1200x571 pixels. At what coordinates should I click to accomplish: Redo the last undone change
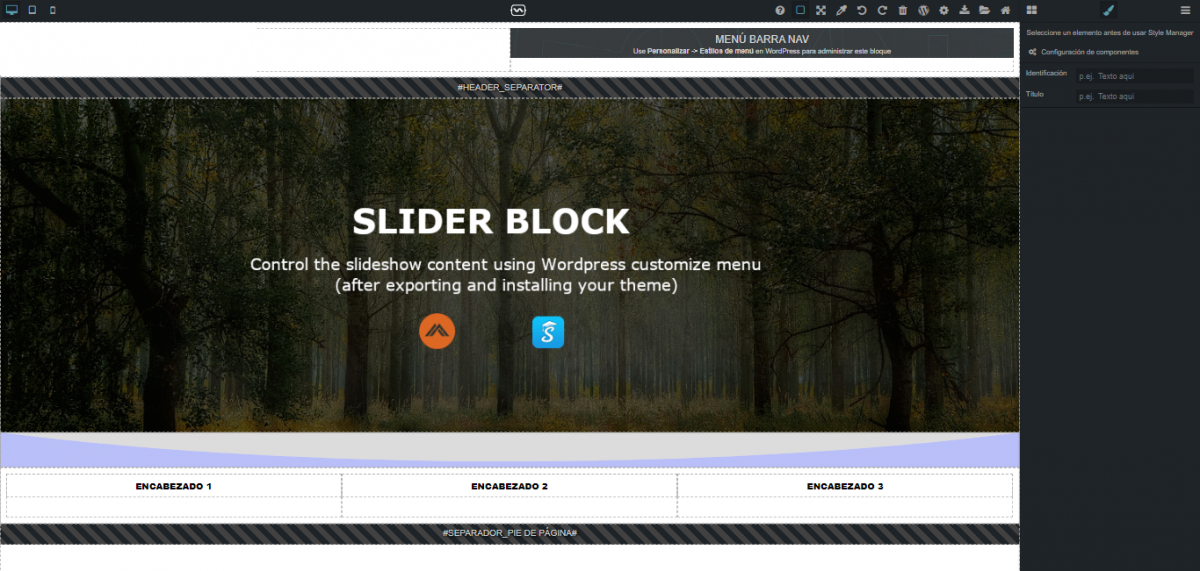coord(882,10)
